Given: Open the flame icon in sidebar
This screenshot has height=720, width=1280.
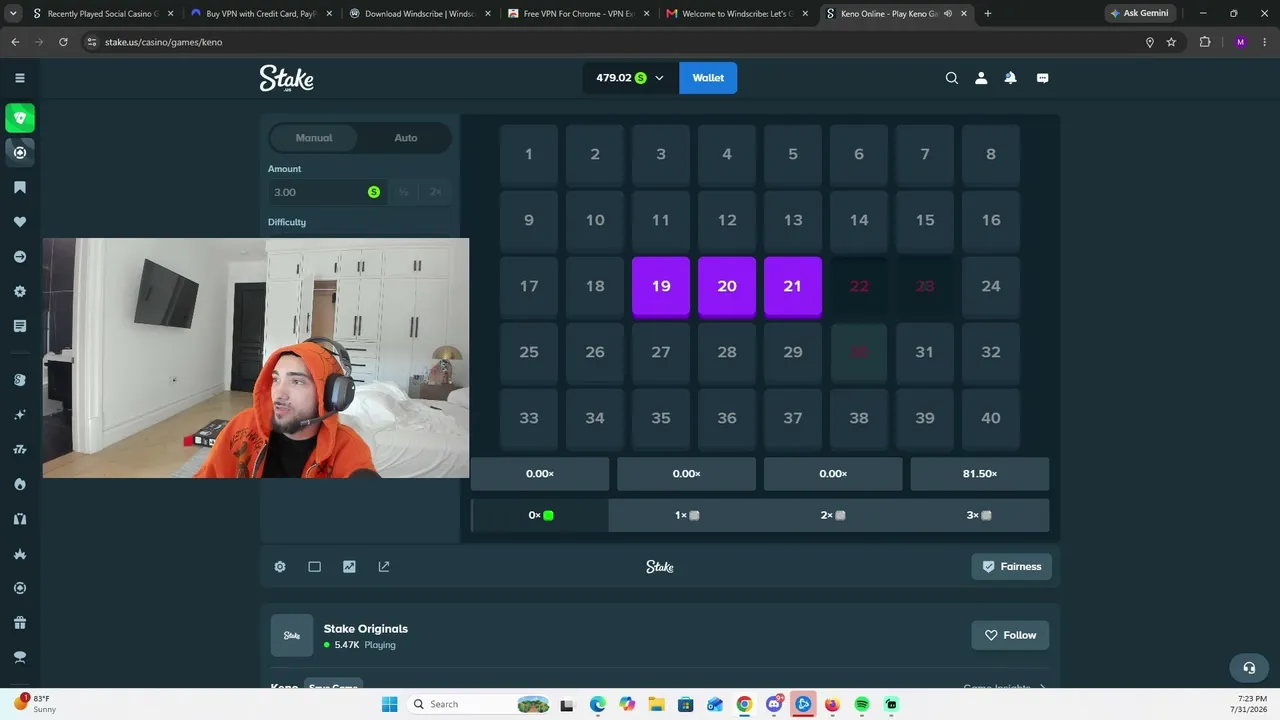Looking at the screenshot, I should pyautogui.click(x=20, y=484).
